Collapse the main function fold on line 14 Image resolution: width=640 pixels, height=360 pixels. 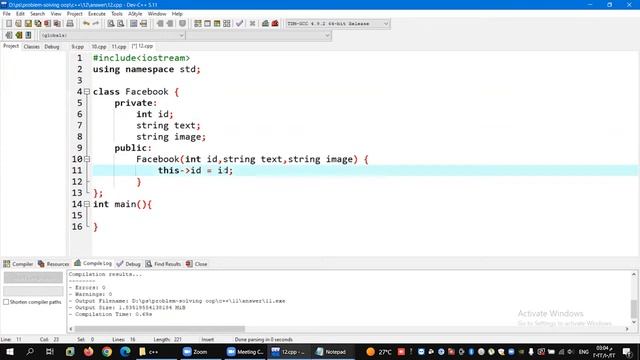click(x=87, y=204)
